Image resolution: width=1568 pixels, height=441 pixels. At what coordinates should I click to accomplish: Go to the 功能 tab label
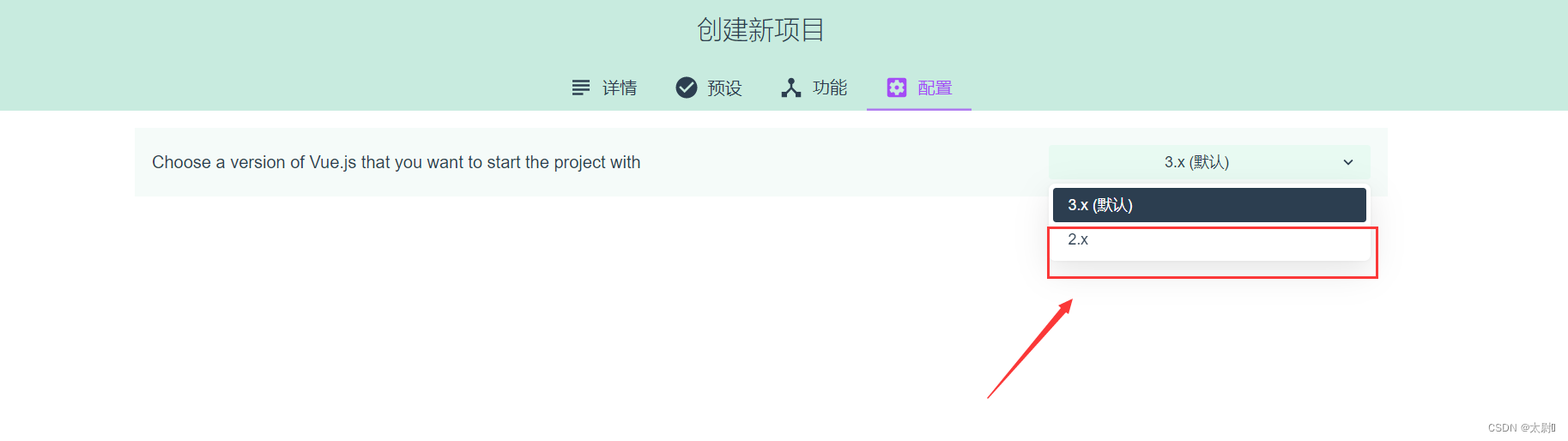[830, 88]
